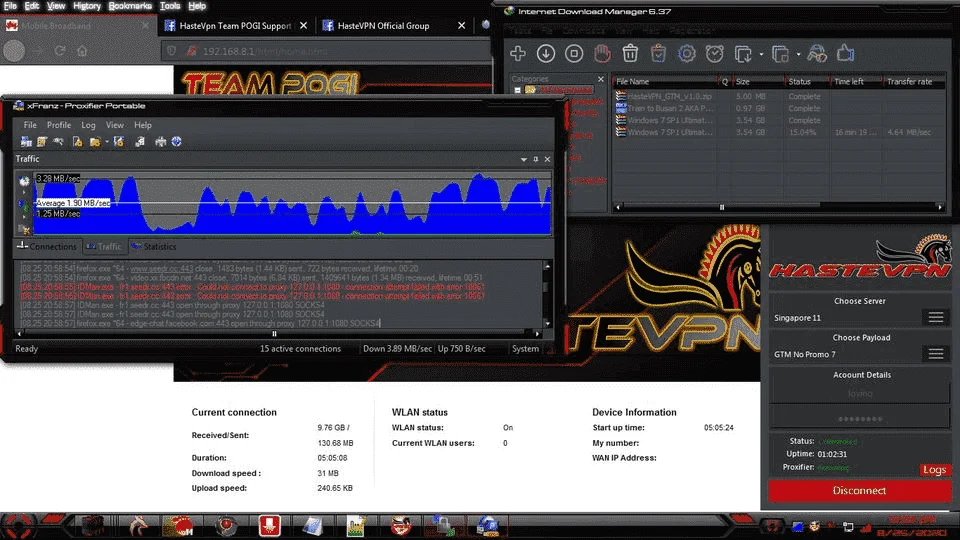Click IDM Start Queue icon

tap(743, 54)
